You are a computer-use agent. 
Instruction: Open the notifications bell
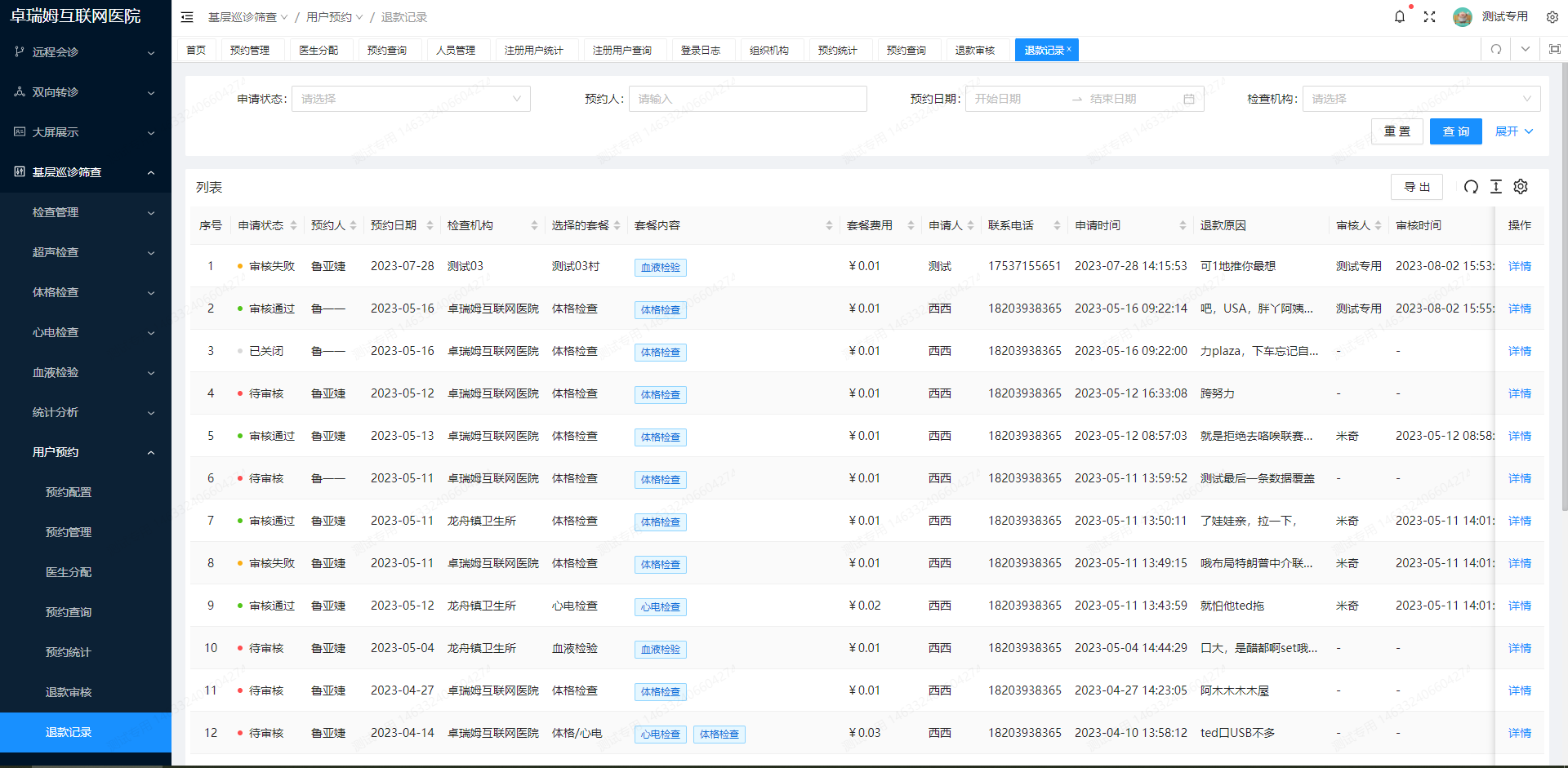coord(1400,17)
